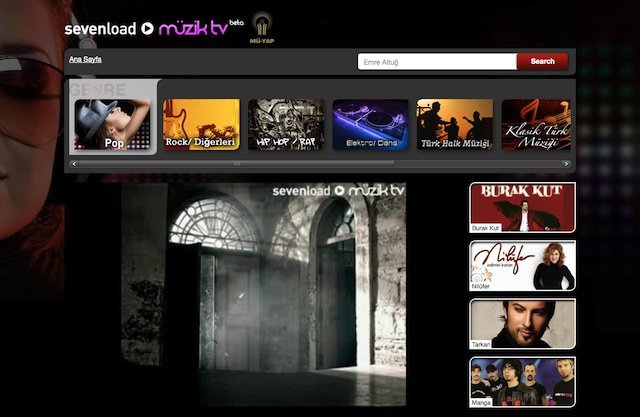Select the Elektro/Dans genre tile

tap(371, 125)
